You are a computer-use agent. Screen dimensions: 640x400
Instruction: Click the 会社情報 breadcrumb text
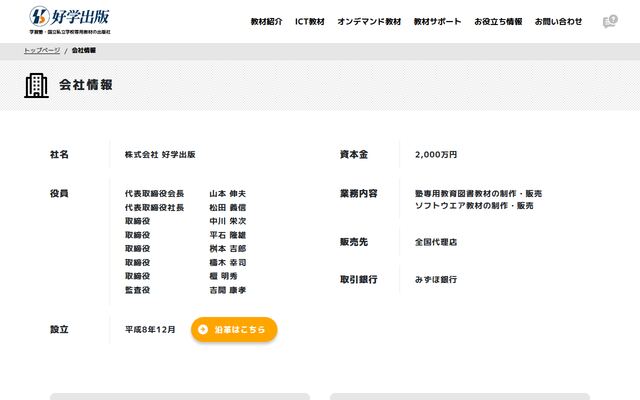84,50
